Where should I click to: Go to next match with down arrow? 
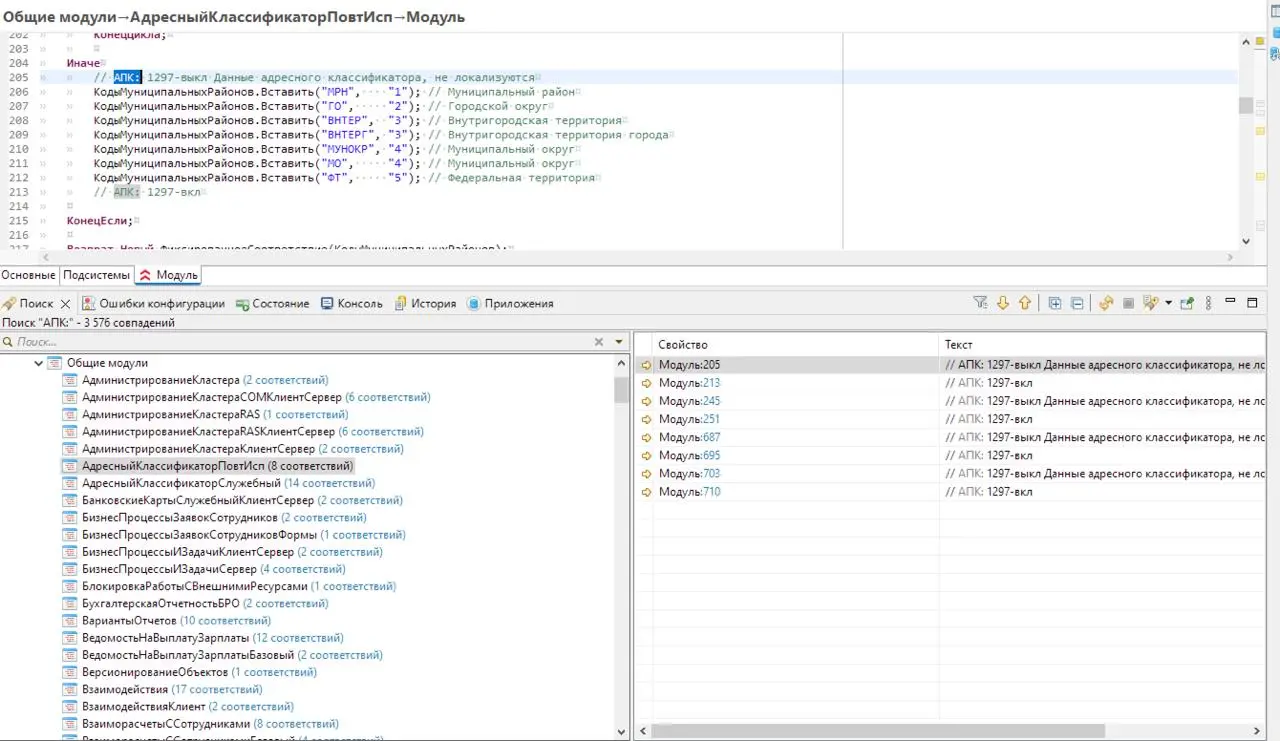point(1003,303)
